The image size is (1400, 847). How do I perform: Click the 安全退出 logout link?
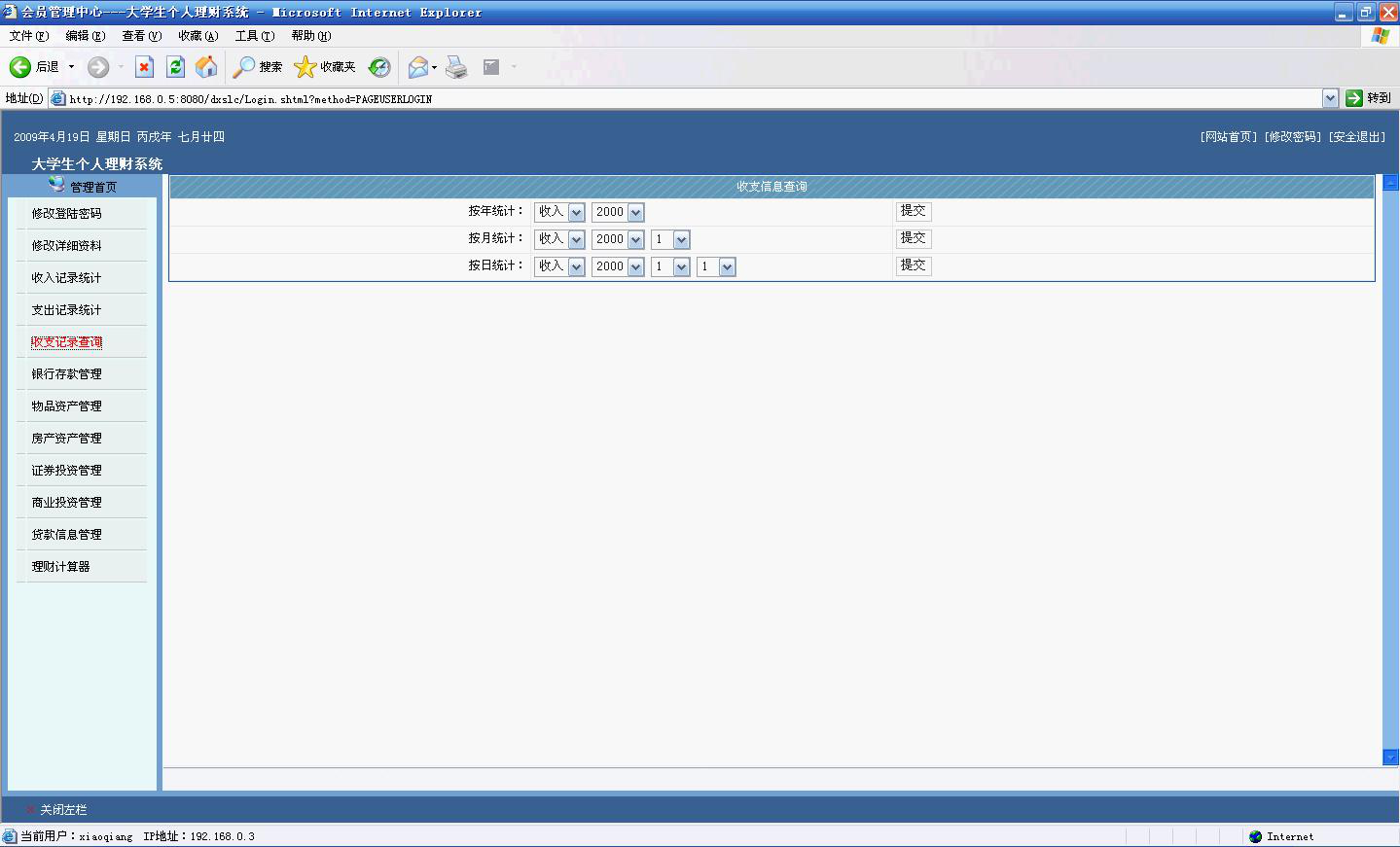(x=1357, y=137)
